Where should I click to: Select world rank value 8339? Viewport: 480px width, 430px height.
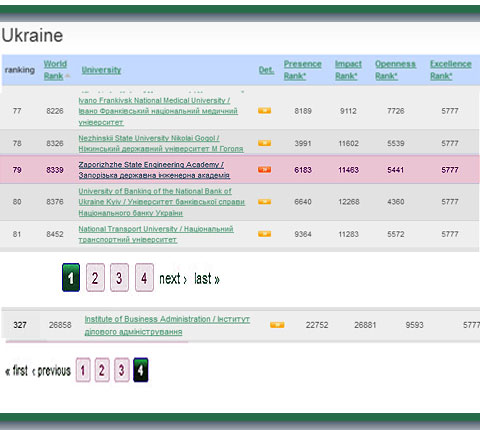pyautogui.click(x=55, y=170)
